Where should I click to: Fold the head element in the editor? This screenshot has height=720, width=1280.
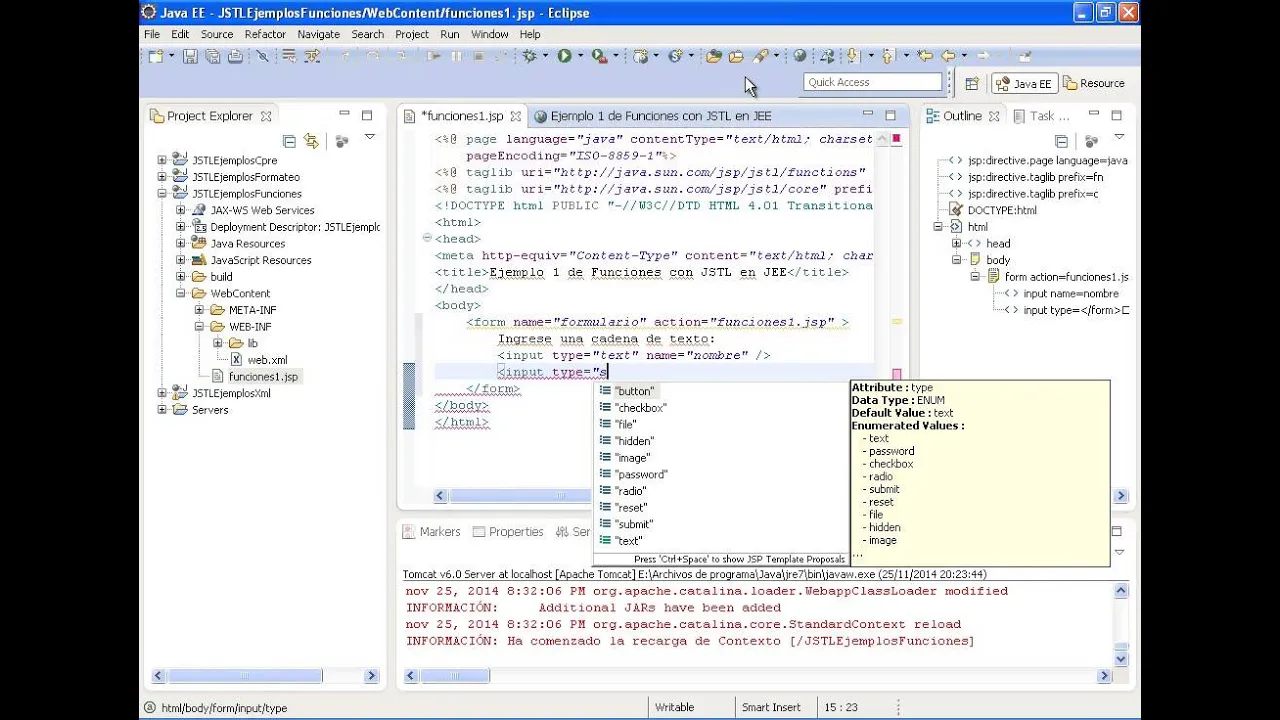[427, 238]
